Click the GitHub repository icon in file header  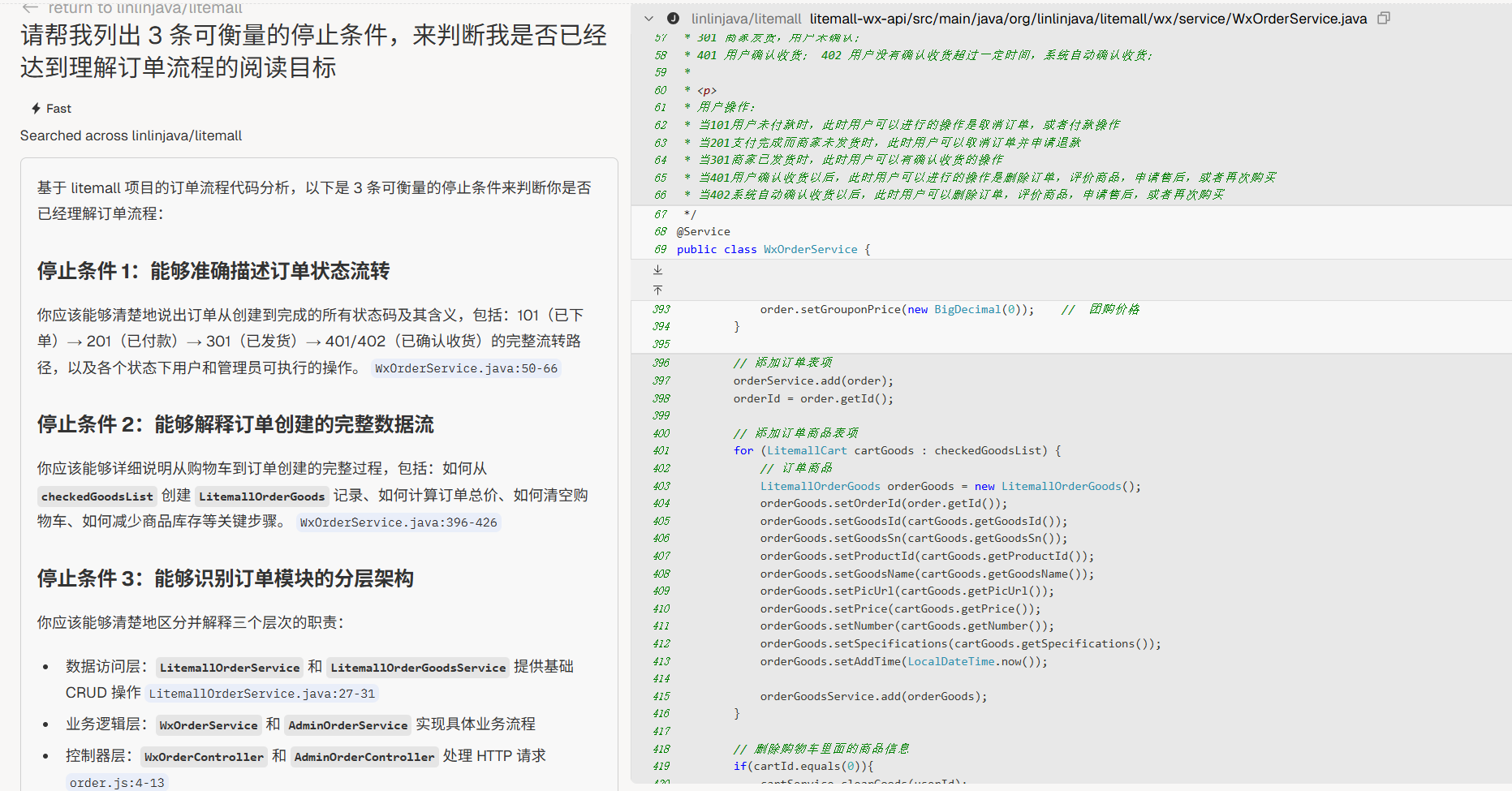point(673,19)
